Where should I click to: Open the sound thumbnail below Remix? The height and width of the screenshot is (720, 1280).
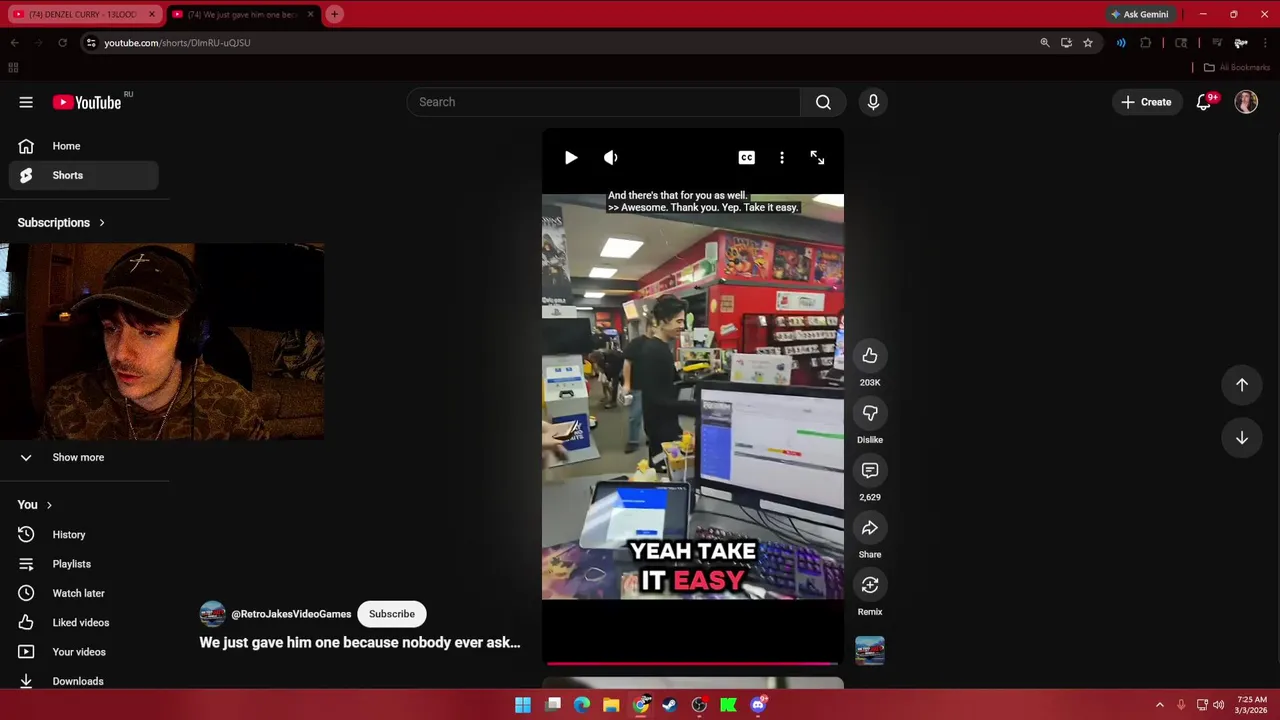(870, 651)
